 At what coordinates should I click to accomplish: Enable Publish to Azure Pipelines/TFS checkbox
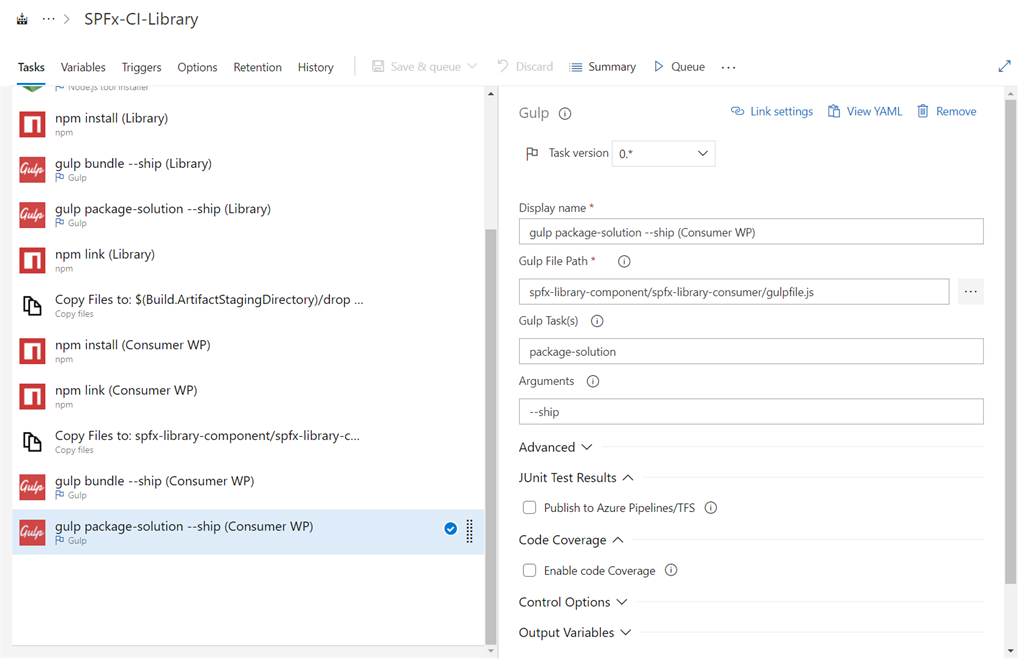click(530, 508)
